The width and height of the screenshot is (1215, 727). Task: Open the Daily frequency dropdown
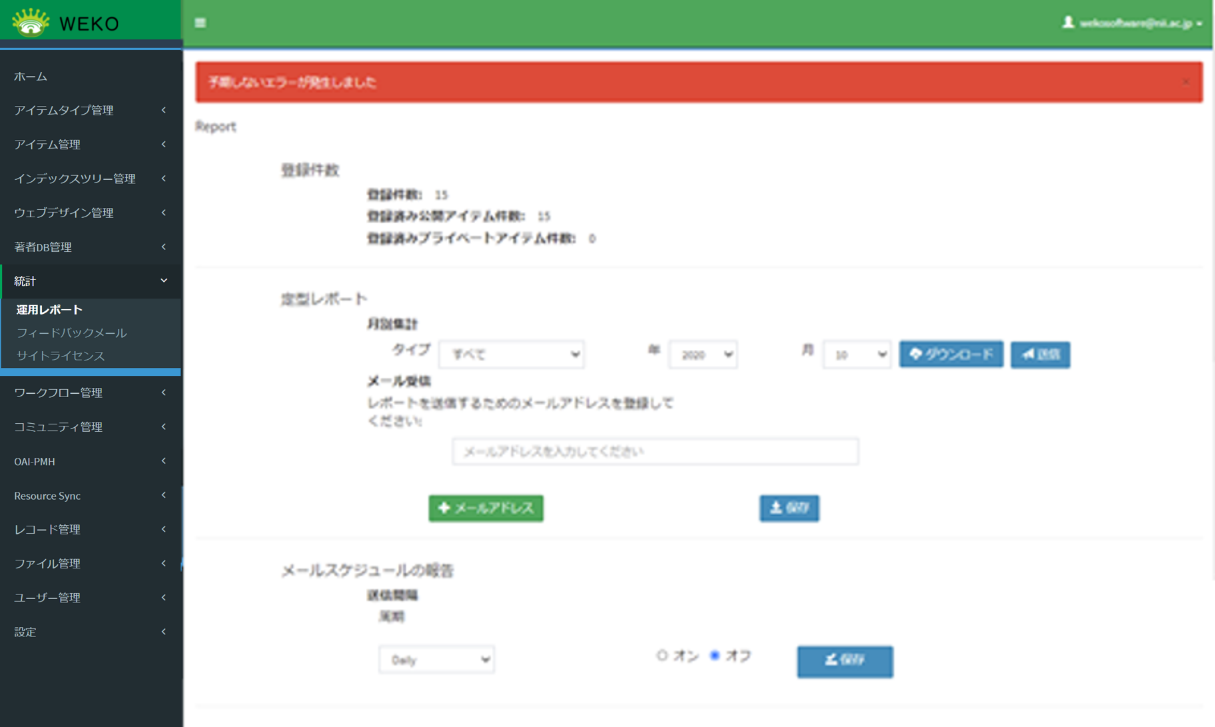pyautogui.click(x=437, y=660)
